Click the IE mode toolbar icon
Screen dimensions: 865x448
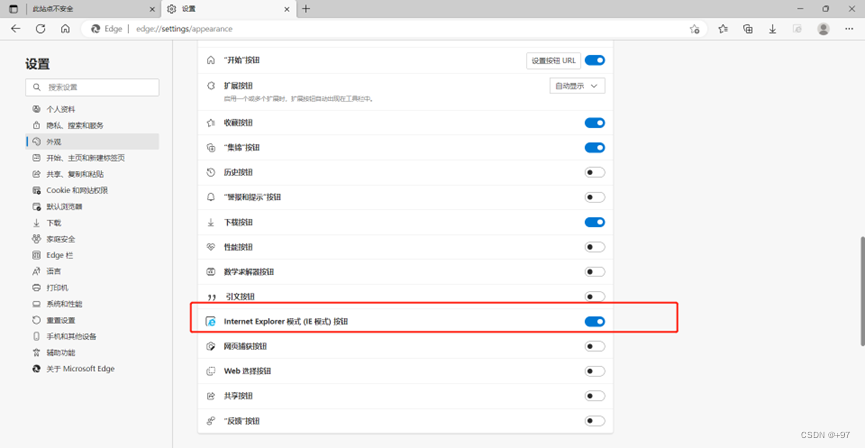pos(797,29)
